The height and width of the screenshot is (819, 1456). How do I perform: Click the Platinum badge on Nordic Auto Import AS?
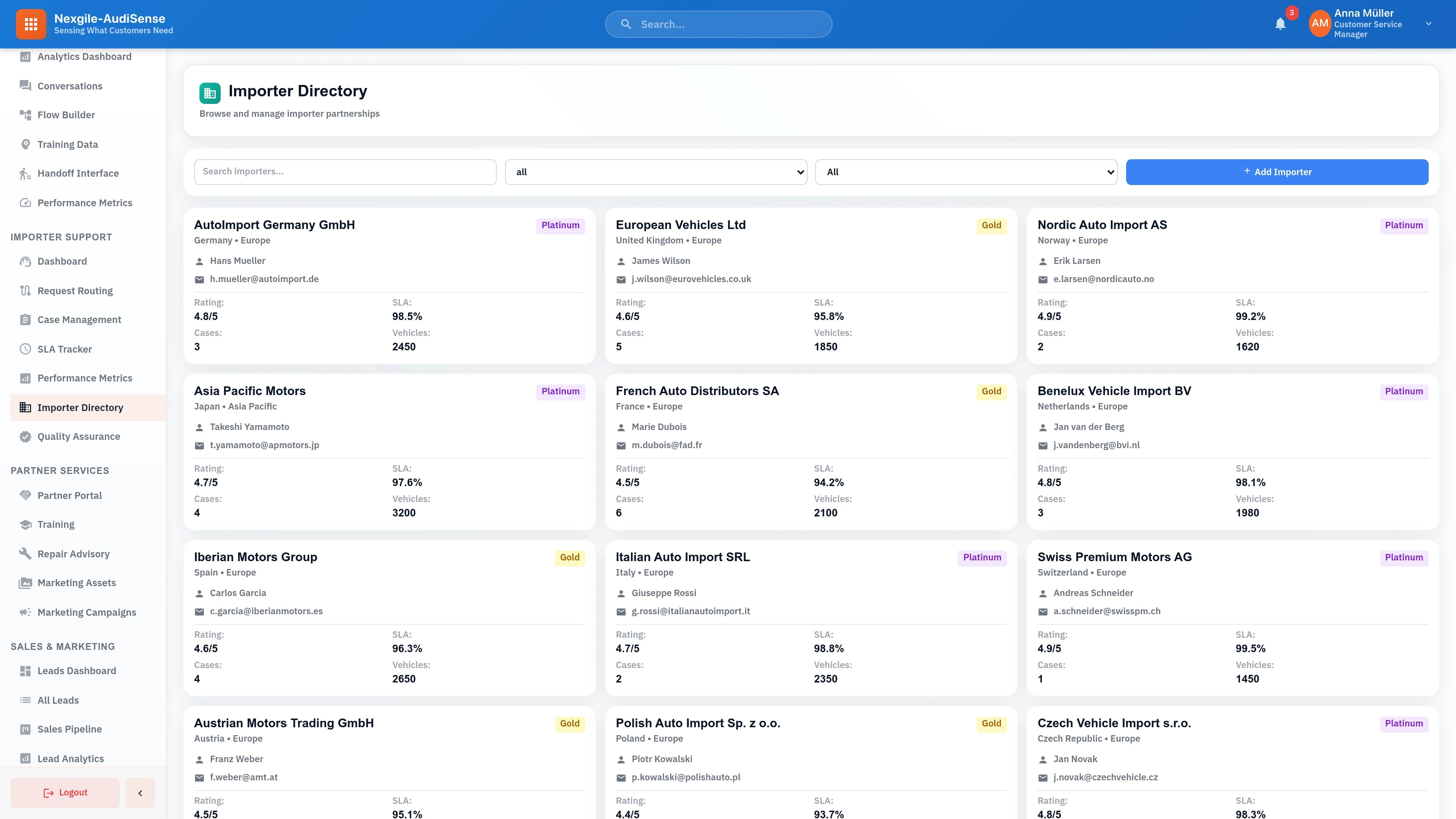[1404, 225]
